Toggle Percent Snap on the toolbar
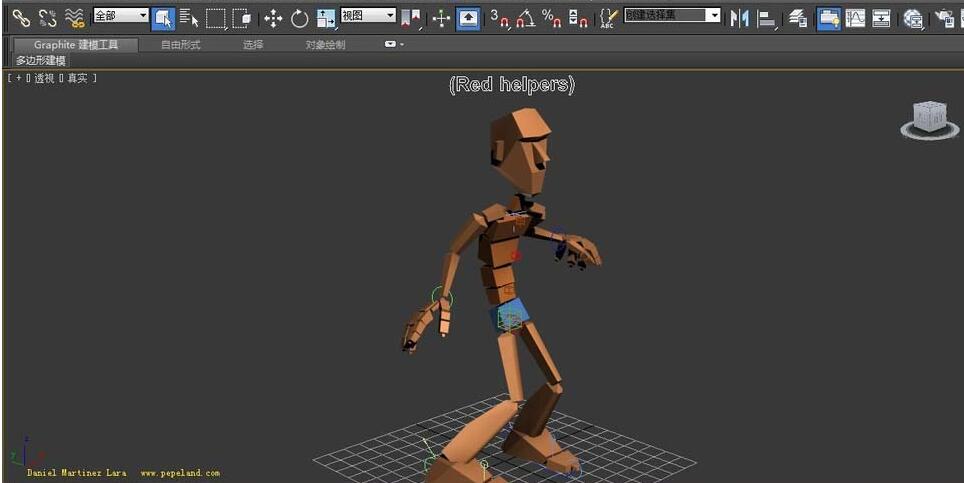This screenshot has width=964, height=483. (551, 18)
